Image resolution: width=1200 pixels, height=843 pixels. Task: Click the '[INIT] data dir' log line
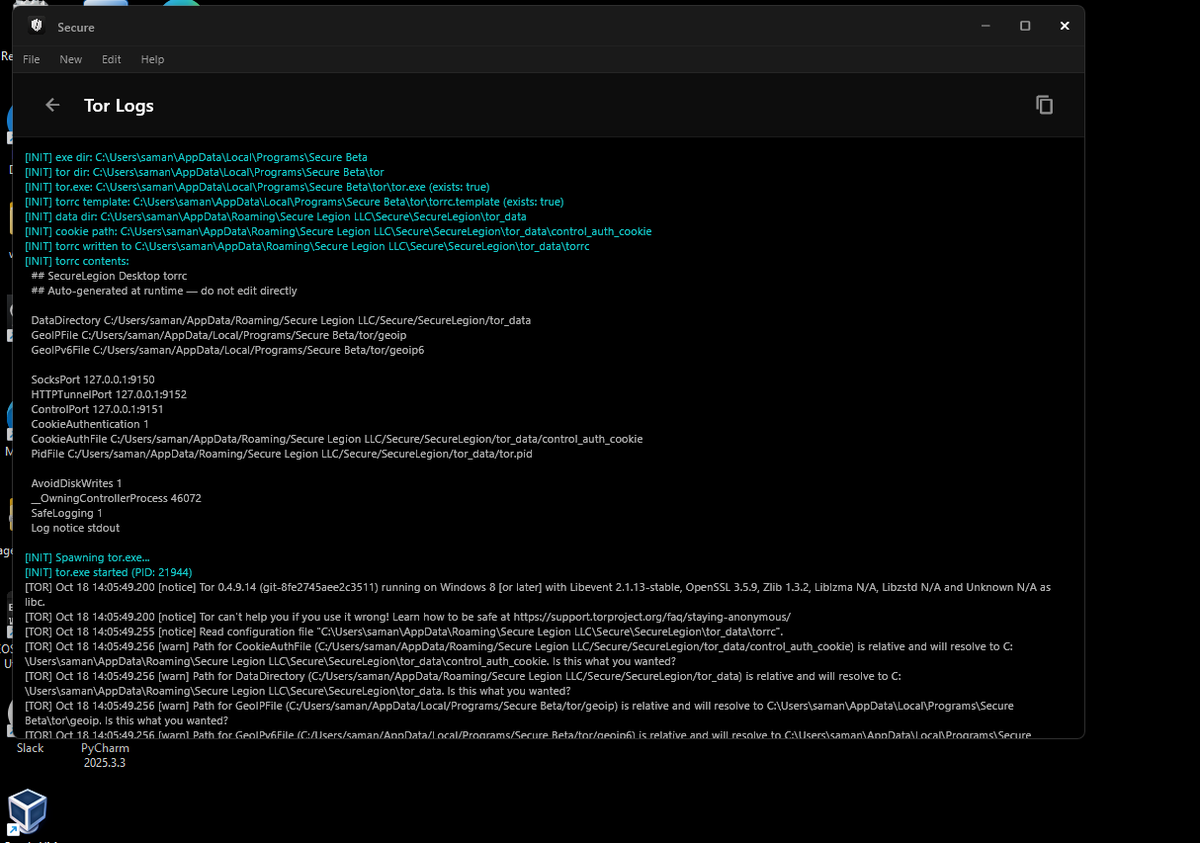[275, 216]
